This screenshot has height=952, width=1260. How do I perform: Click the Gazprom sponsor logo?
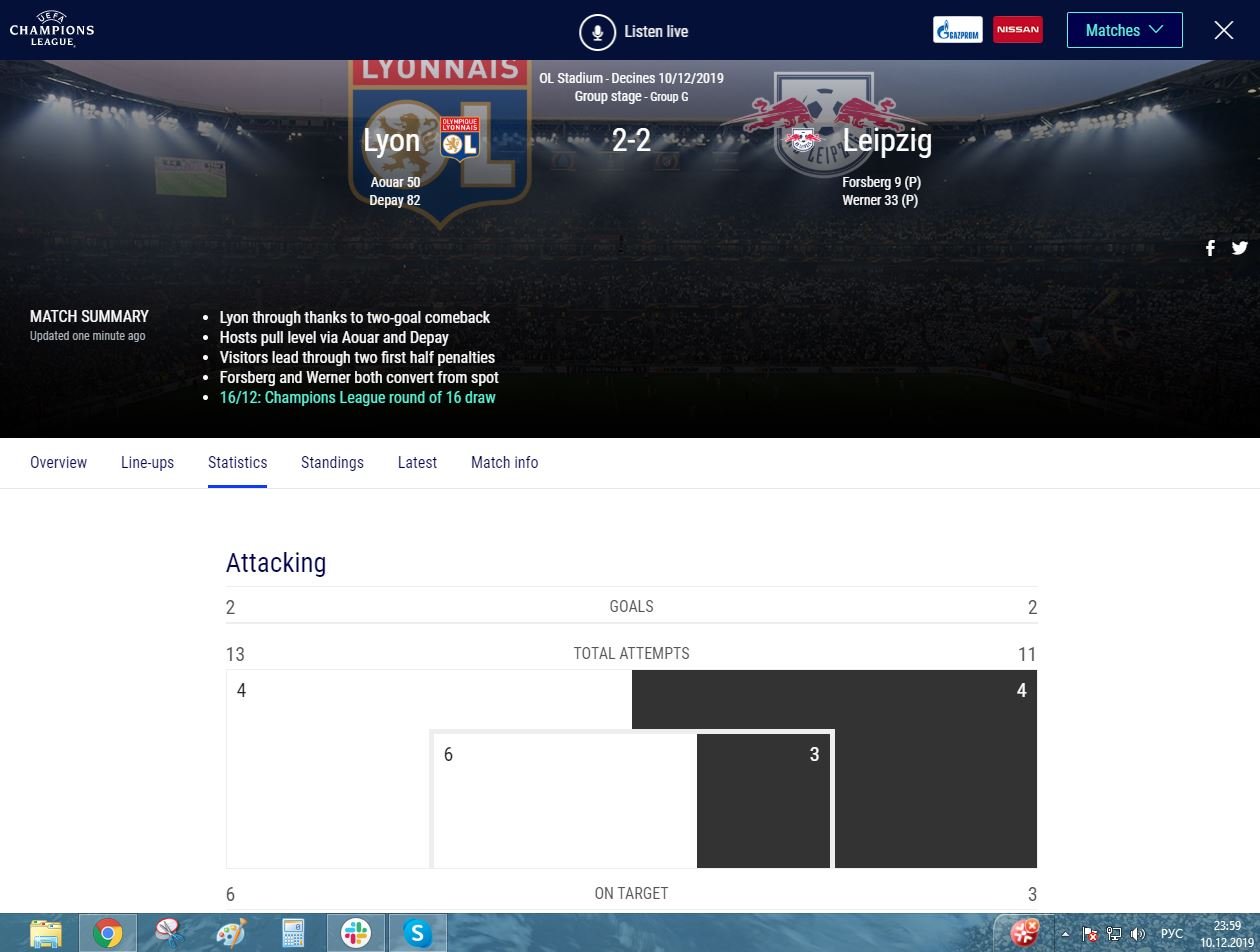tap(957, 30)
